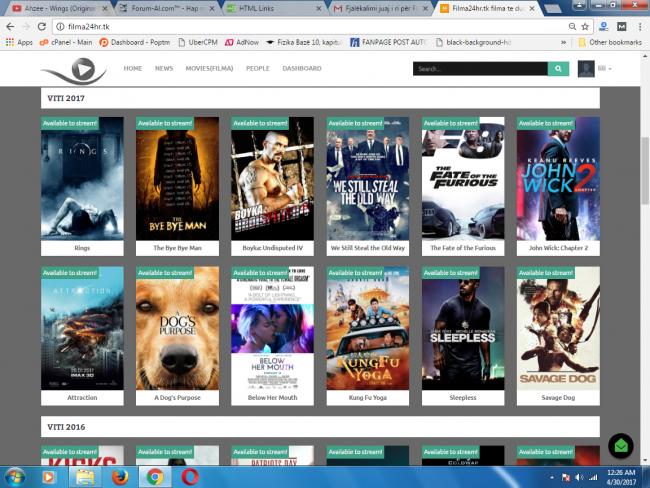
Task: Open Other bookmarks folder
Action: [610, 42]
